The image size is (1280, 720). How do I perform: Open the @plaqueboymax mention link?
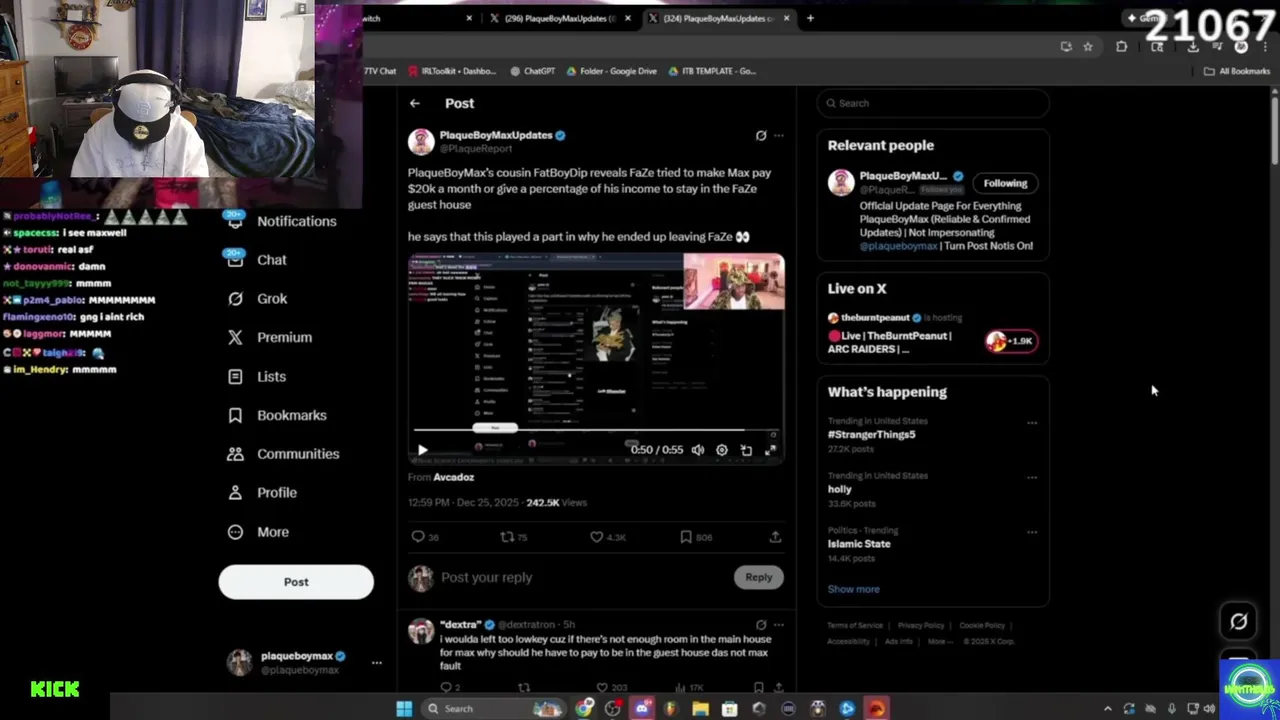click(x=899, y=246)
